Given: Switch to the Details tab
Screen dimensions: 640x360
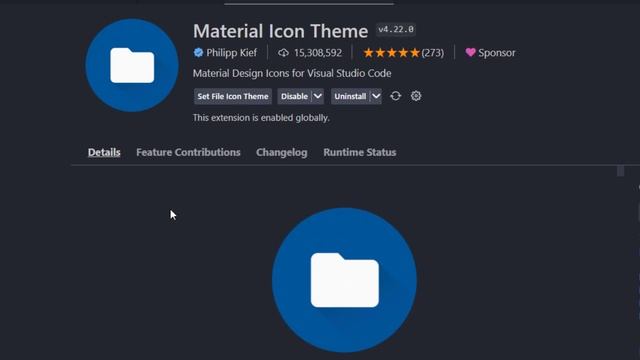Looking at the screenshot, I should point(104,152).
